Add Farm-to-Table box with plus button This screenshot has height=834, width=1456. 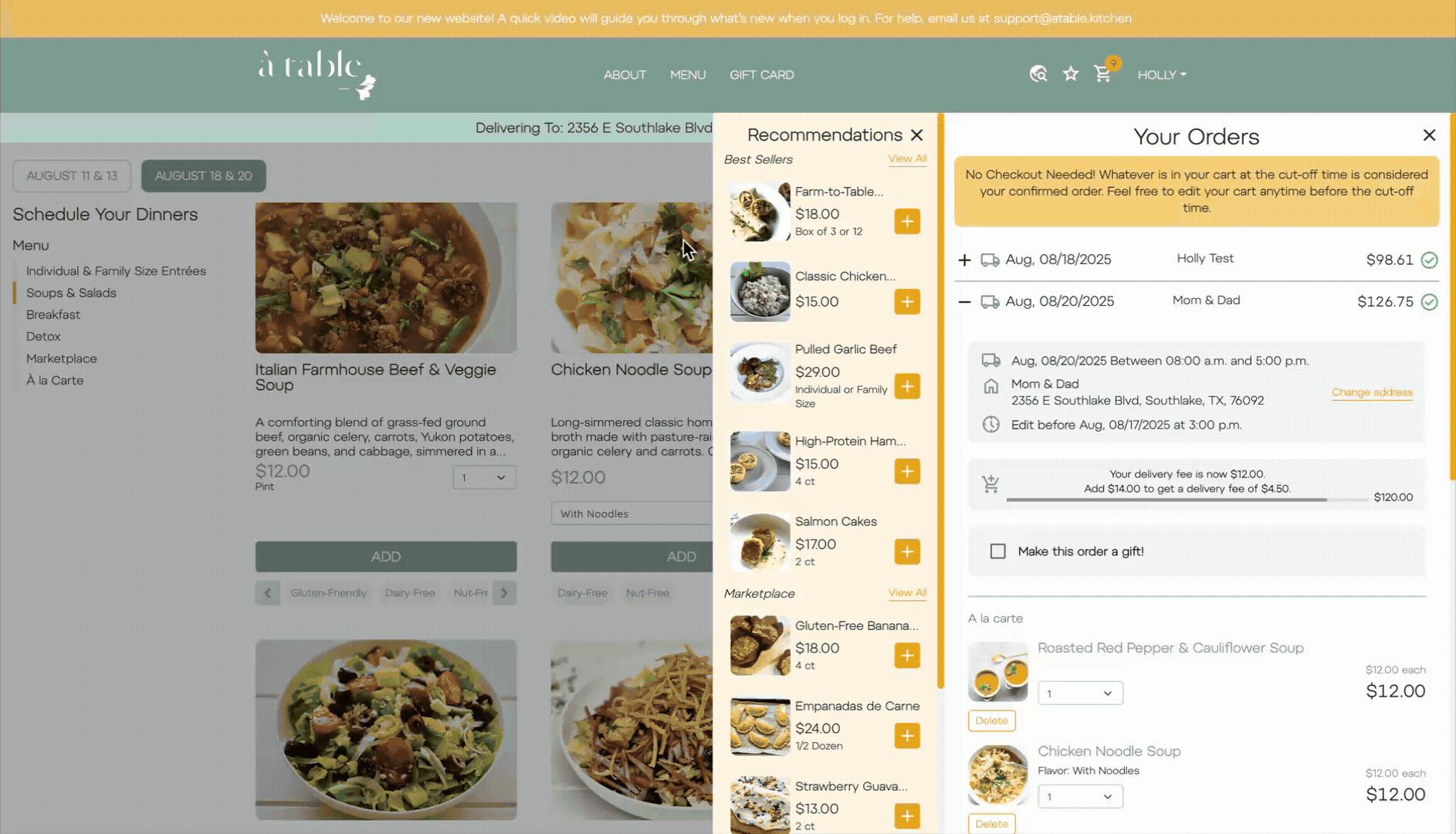click(907, 222)
